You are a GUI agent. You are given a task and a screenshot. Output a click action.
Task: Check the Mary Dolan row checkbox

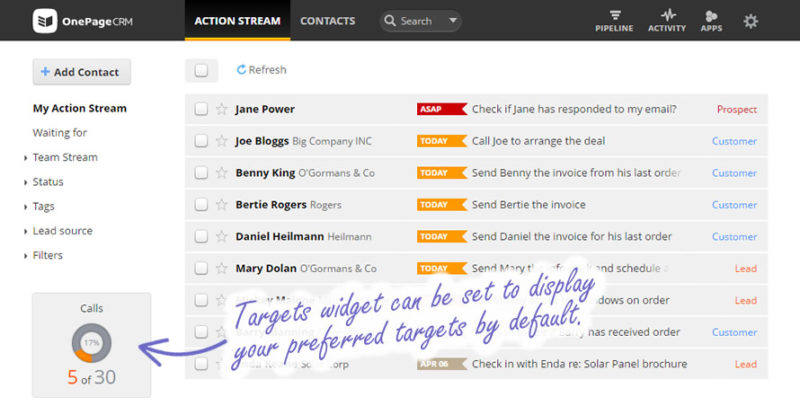tap(201, 268)
